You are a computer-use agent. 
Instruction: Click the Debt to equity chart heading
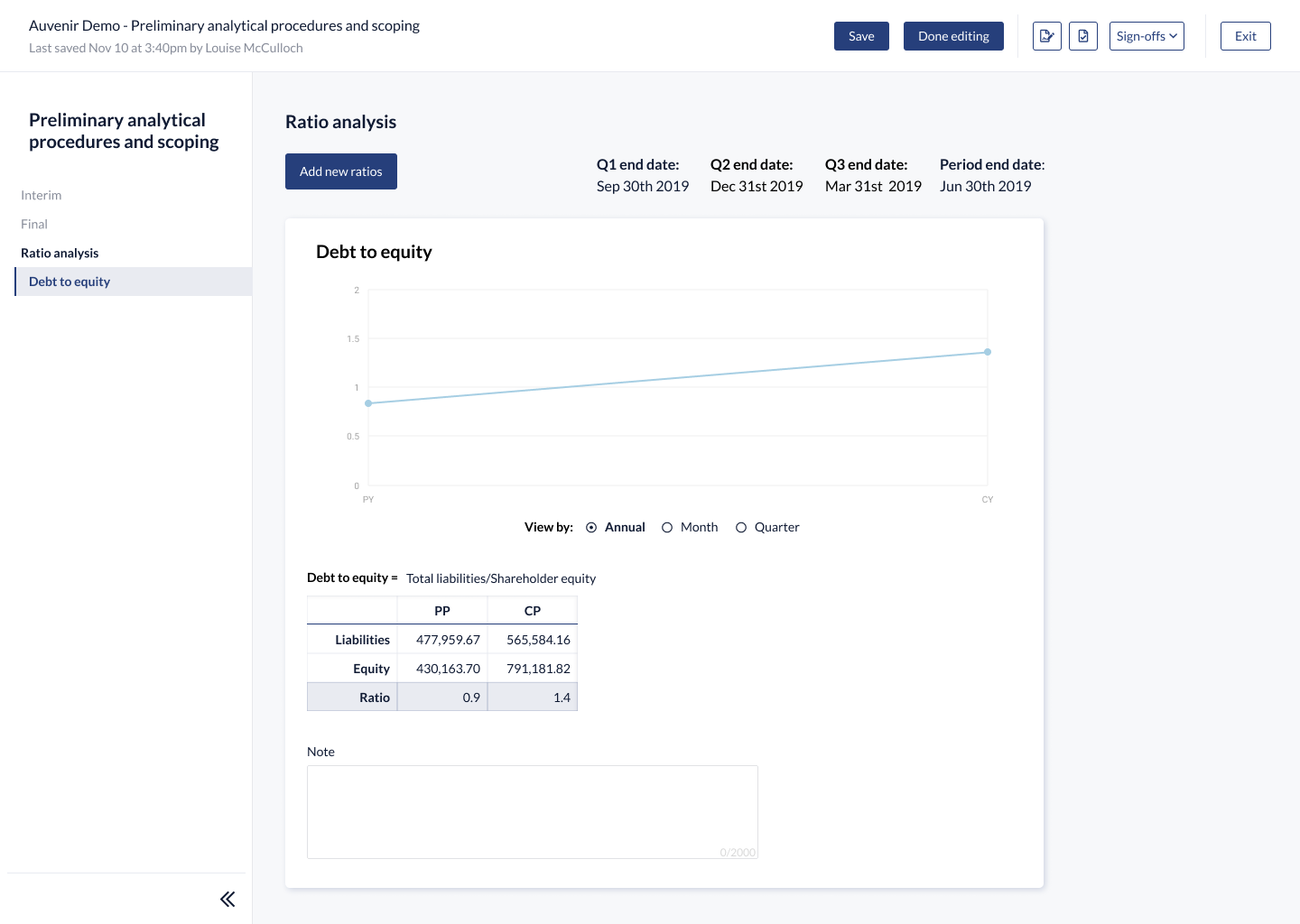pos(374,252)
